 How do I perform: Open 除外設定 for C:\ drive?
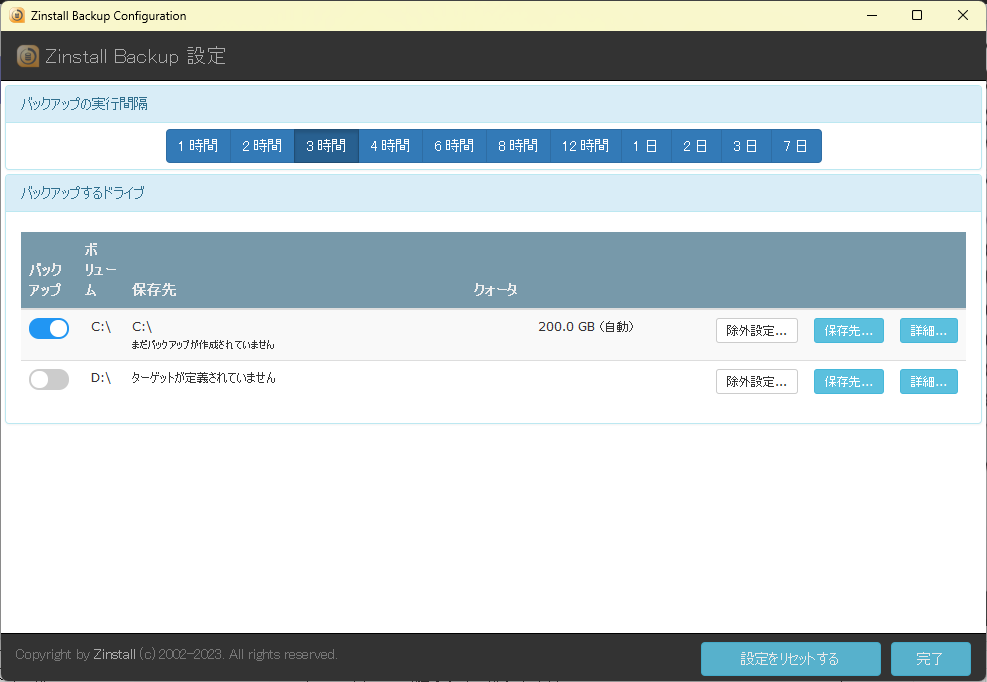[756, 330]
